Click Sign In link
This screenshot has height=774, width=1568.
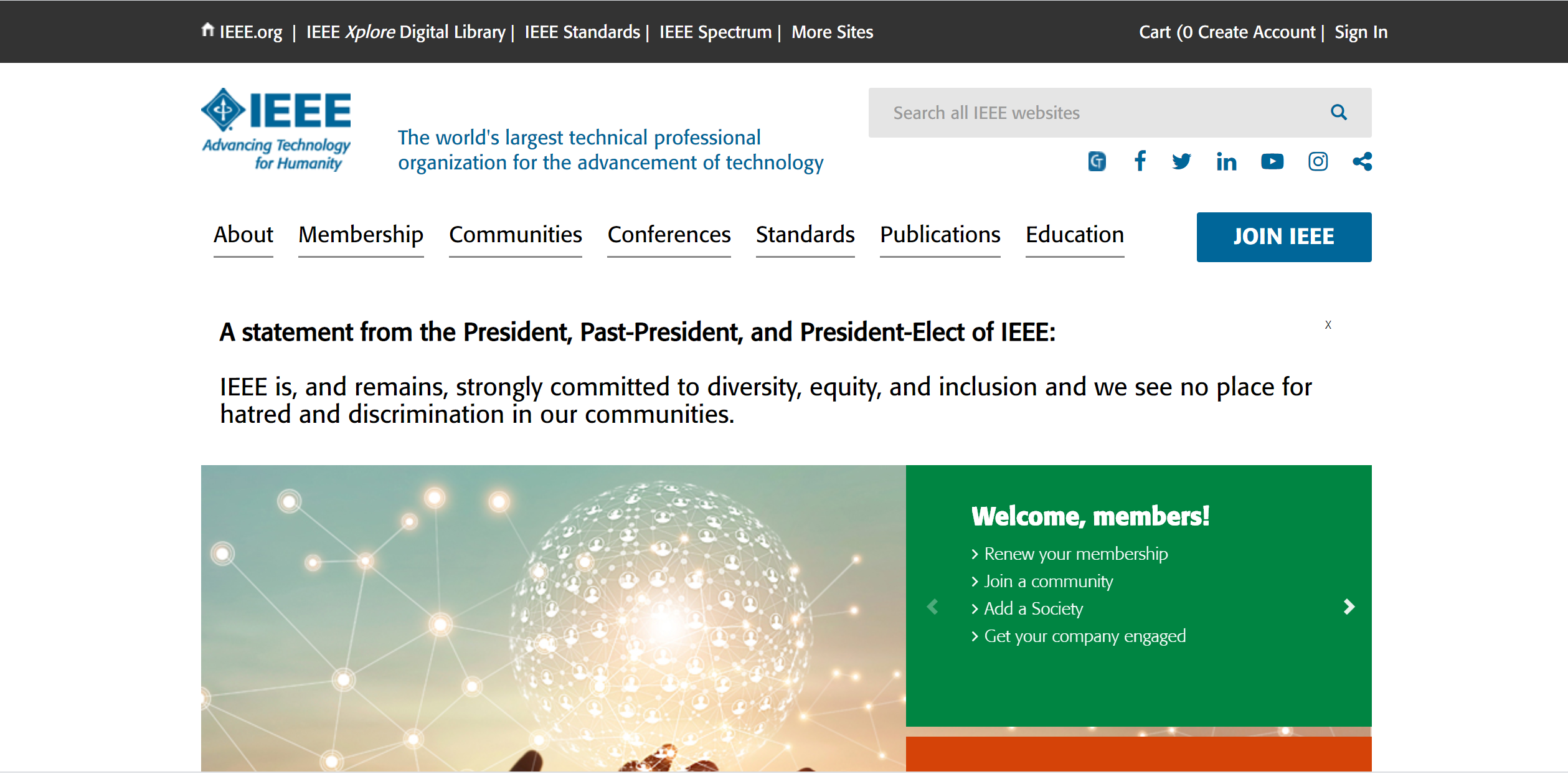point(1361,32)
